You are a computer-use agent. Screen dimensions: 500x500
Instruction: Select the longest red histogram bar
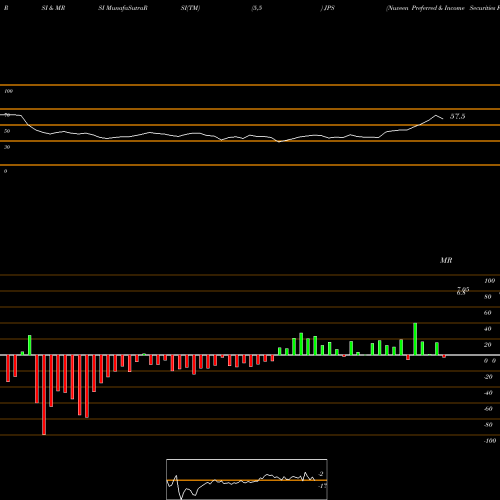(44, 395)
